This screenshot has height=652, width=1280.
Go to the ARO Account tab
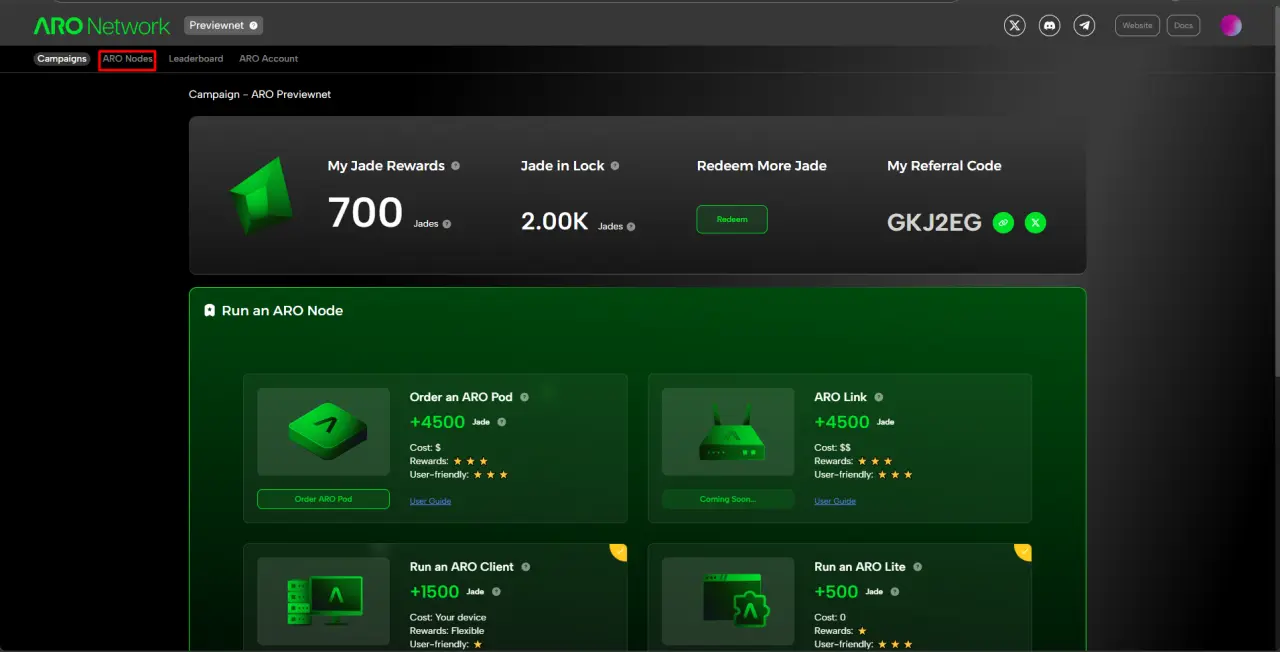point(268,59)
